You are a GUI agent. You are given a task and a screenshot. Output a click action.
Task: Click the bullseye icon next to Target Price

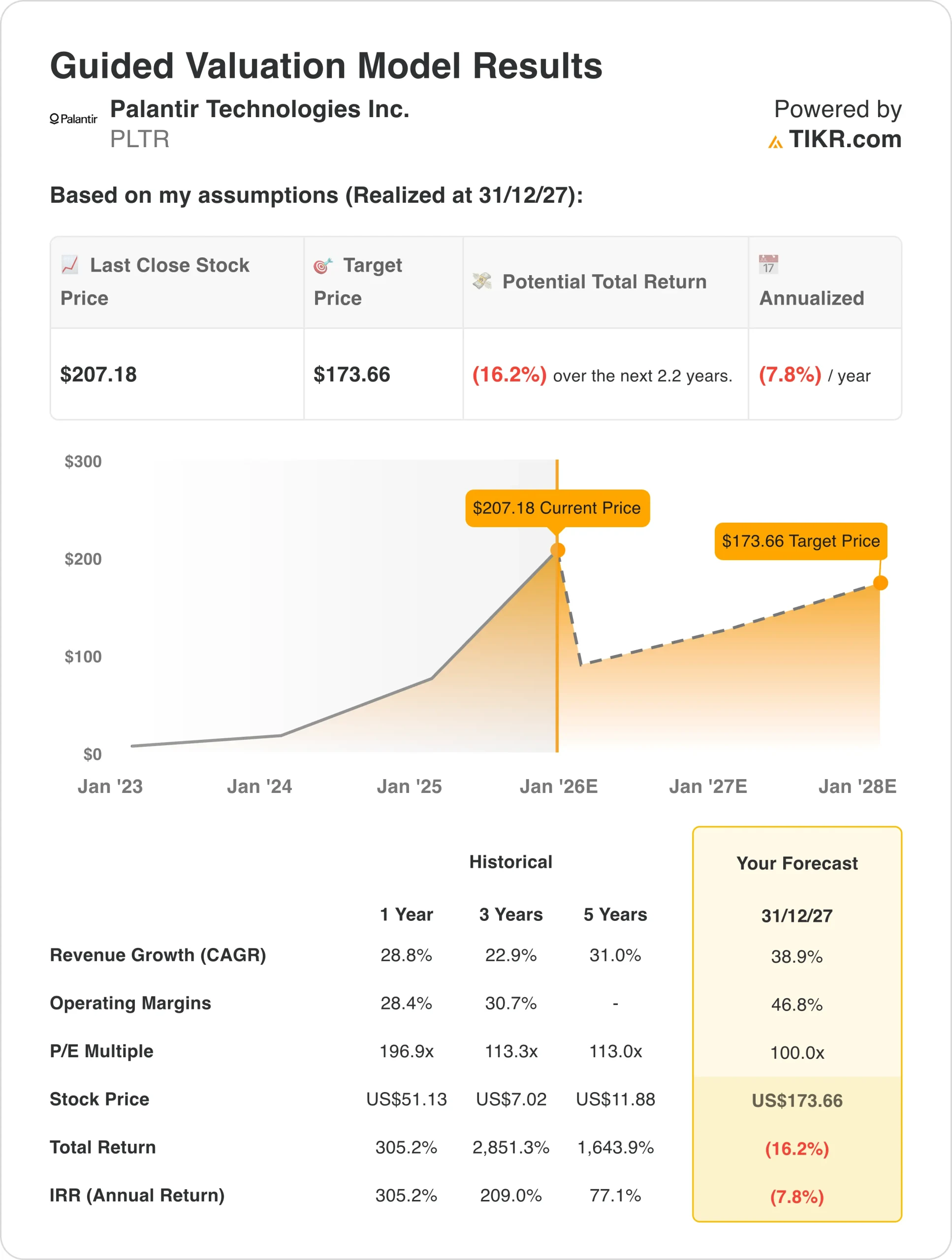pos(323,265)
